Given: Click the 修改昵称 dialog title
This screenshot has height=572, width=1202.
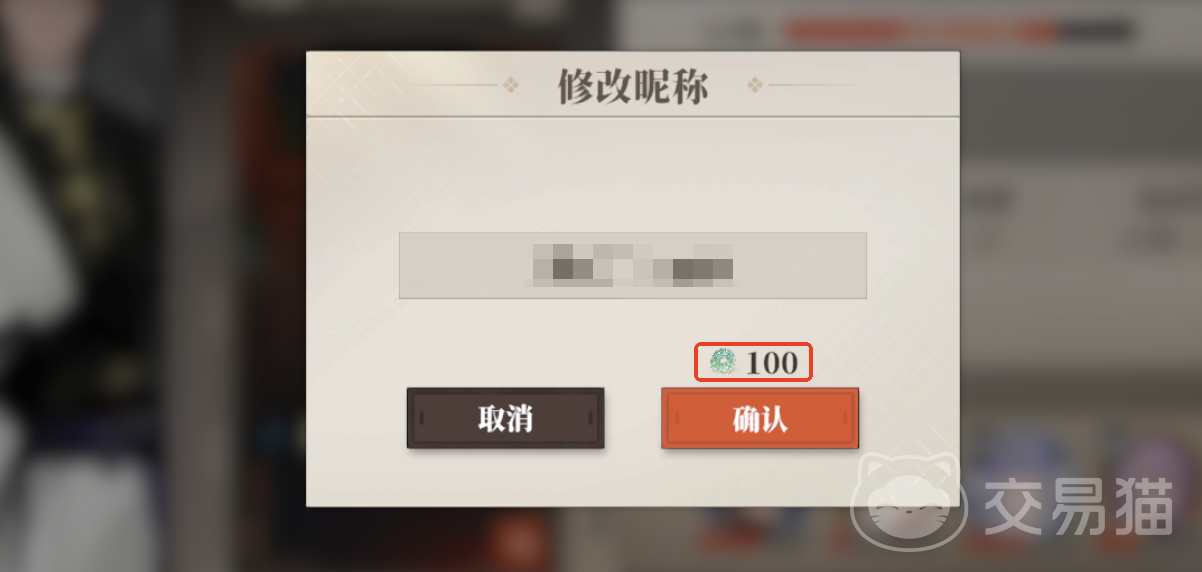Looking at the screenshot, I should (x=633, y=87).
